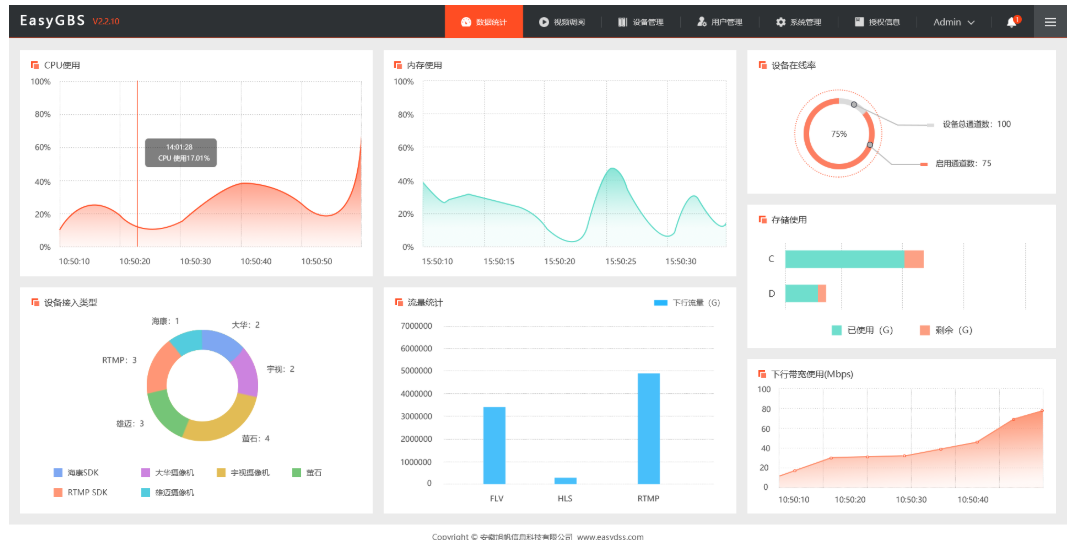
Task: Open the www.easydss.com footer link
Action: 610,537
